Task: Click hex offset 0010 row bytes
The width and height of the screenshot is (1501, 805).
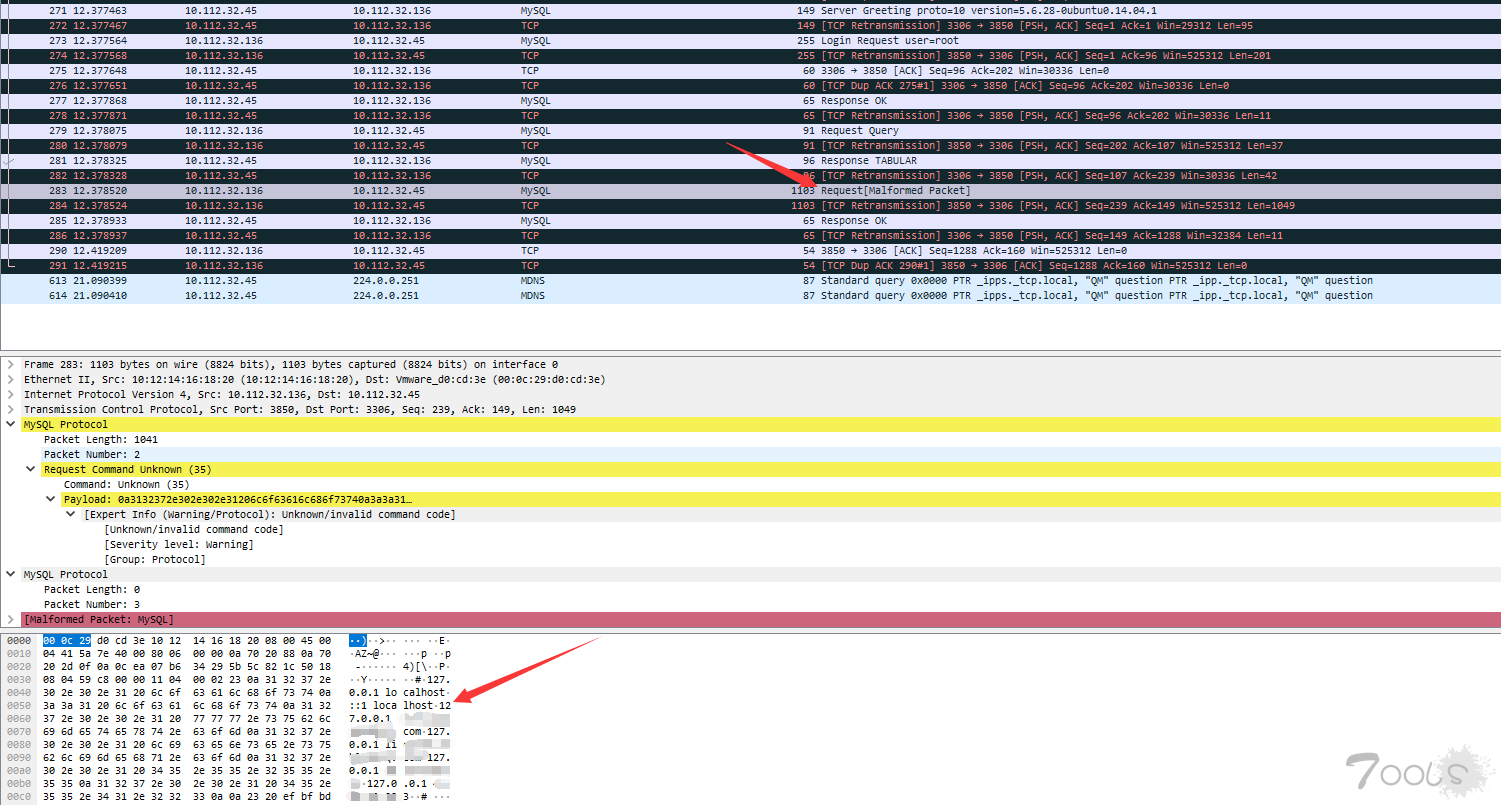Action: click(x=187, y=653)
